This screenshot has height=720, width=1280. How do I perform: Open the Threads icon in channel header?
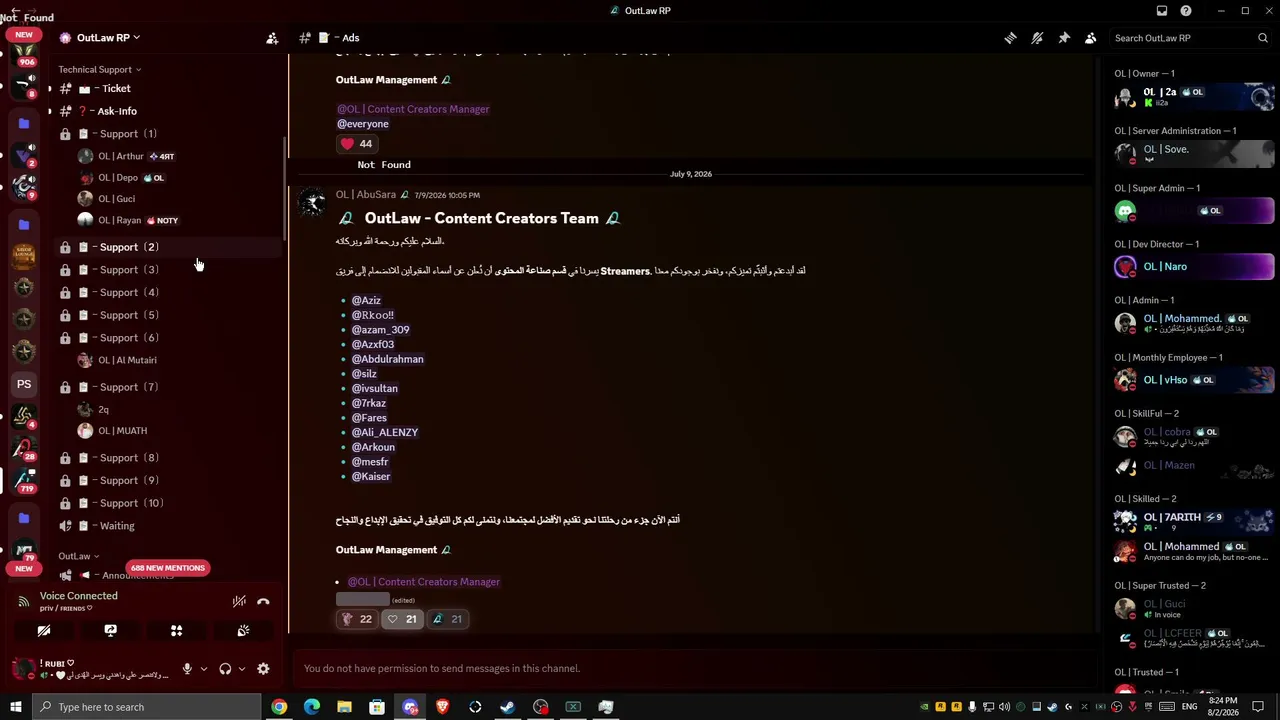click(1011, 38)
